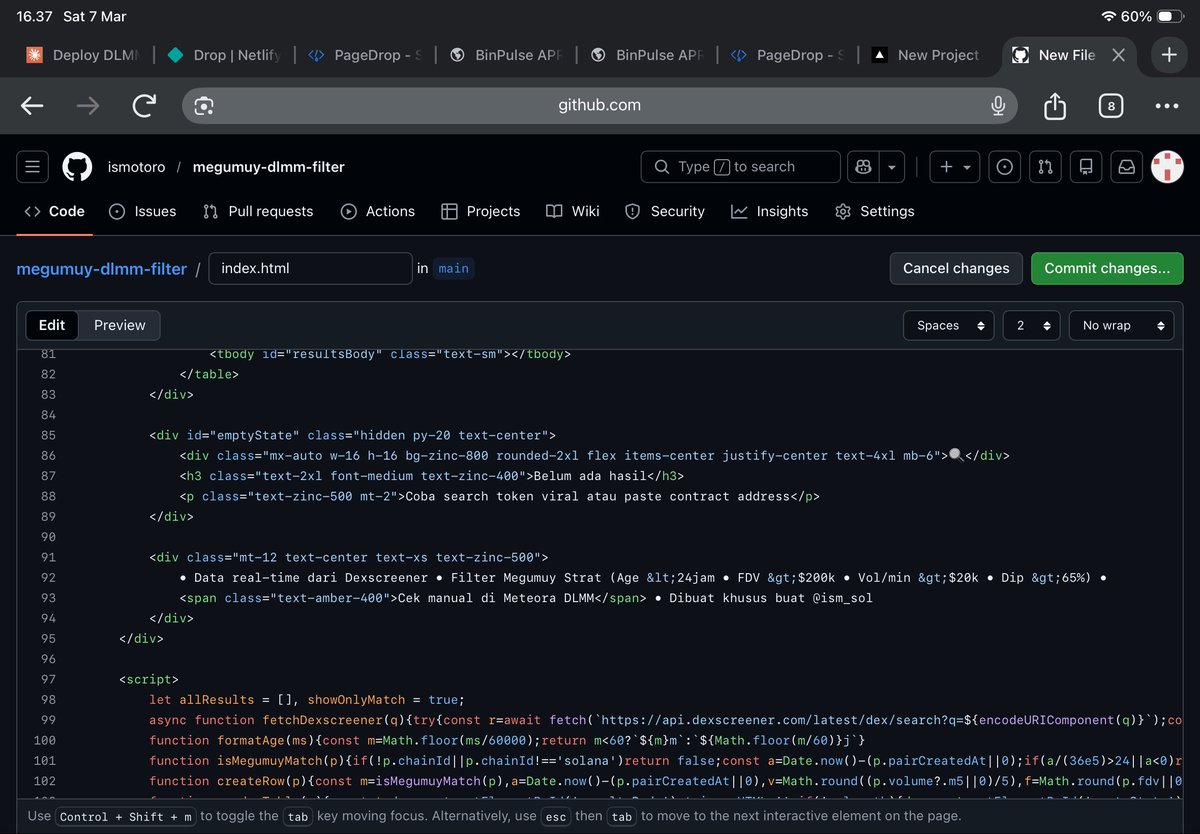The image size is (1200, 834).
Task: Click megumuy-dlmm-filter breadcrumb link
Action: pos(101,268)
